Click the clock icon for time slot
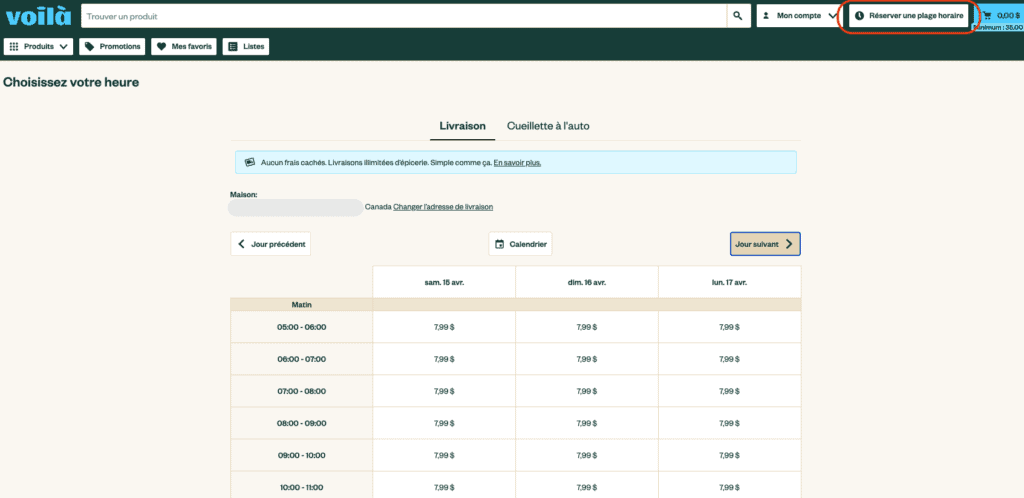Screen dimensions: 1024x498 point(859,16)
